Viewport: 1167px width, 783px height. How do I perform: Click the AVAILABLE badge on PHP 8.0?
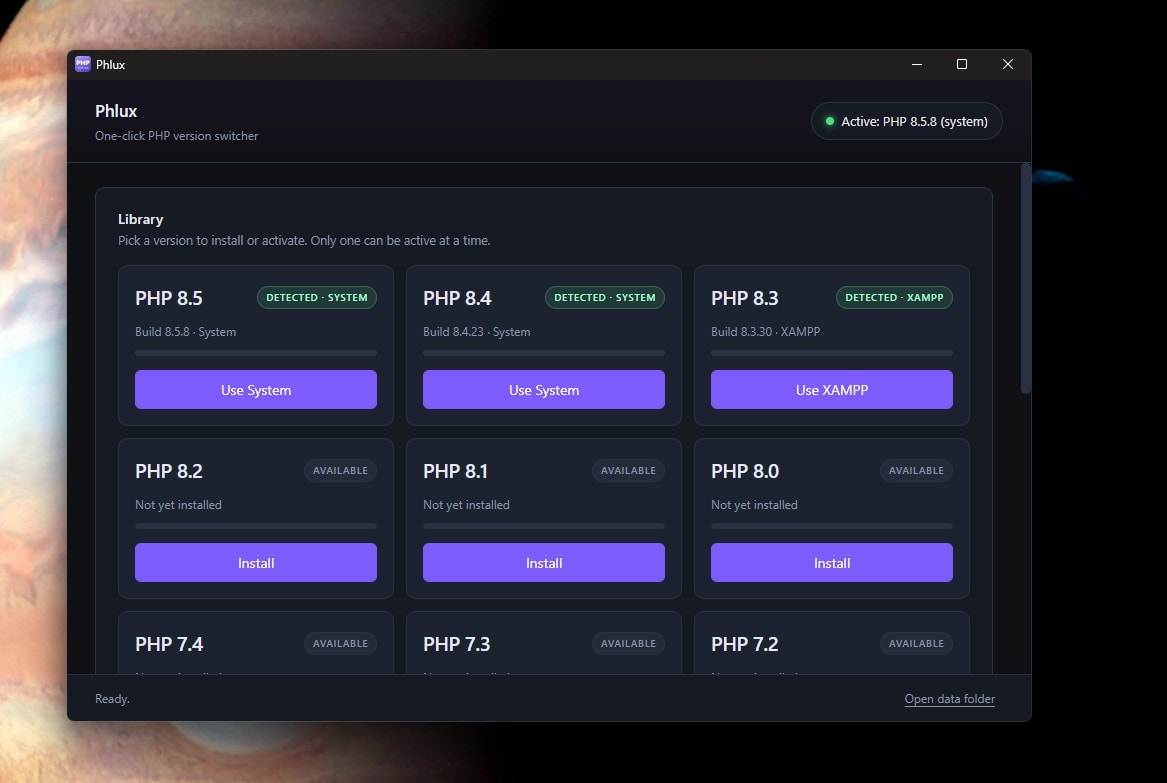point(916,470)
